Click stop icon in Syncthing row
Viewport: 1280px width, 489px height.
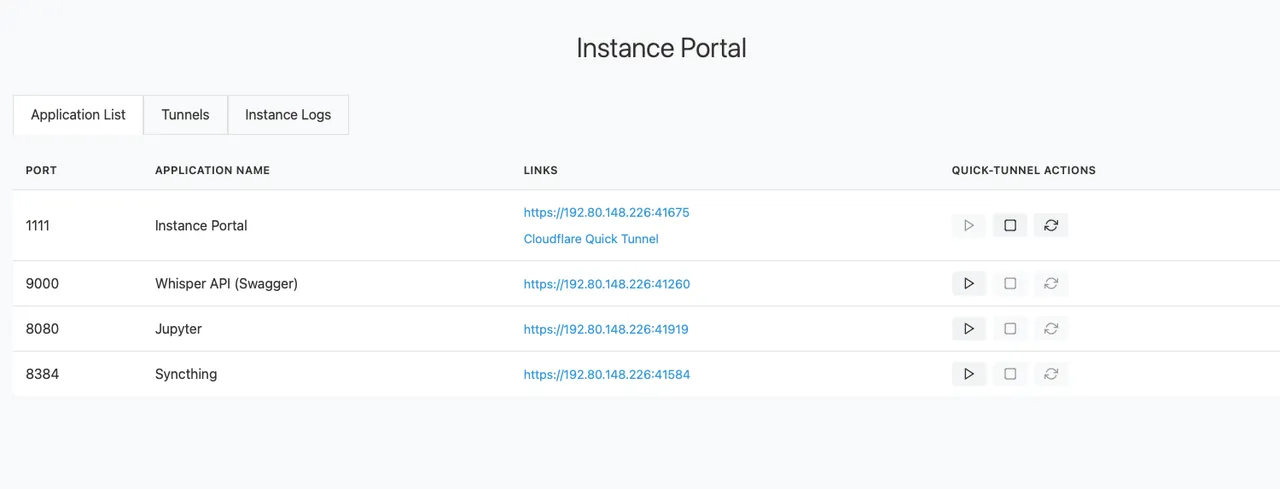[x=1010, y=374]
